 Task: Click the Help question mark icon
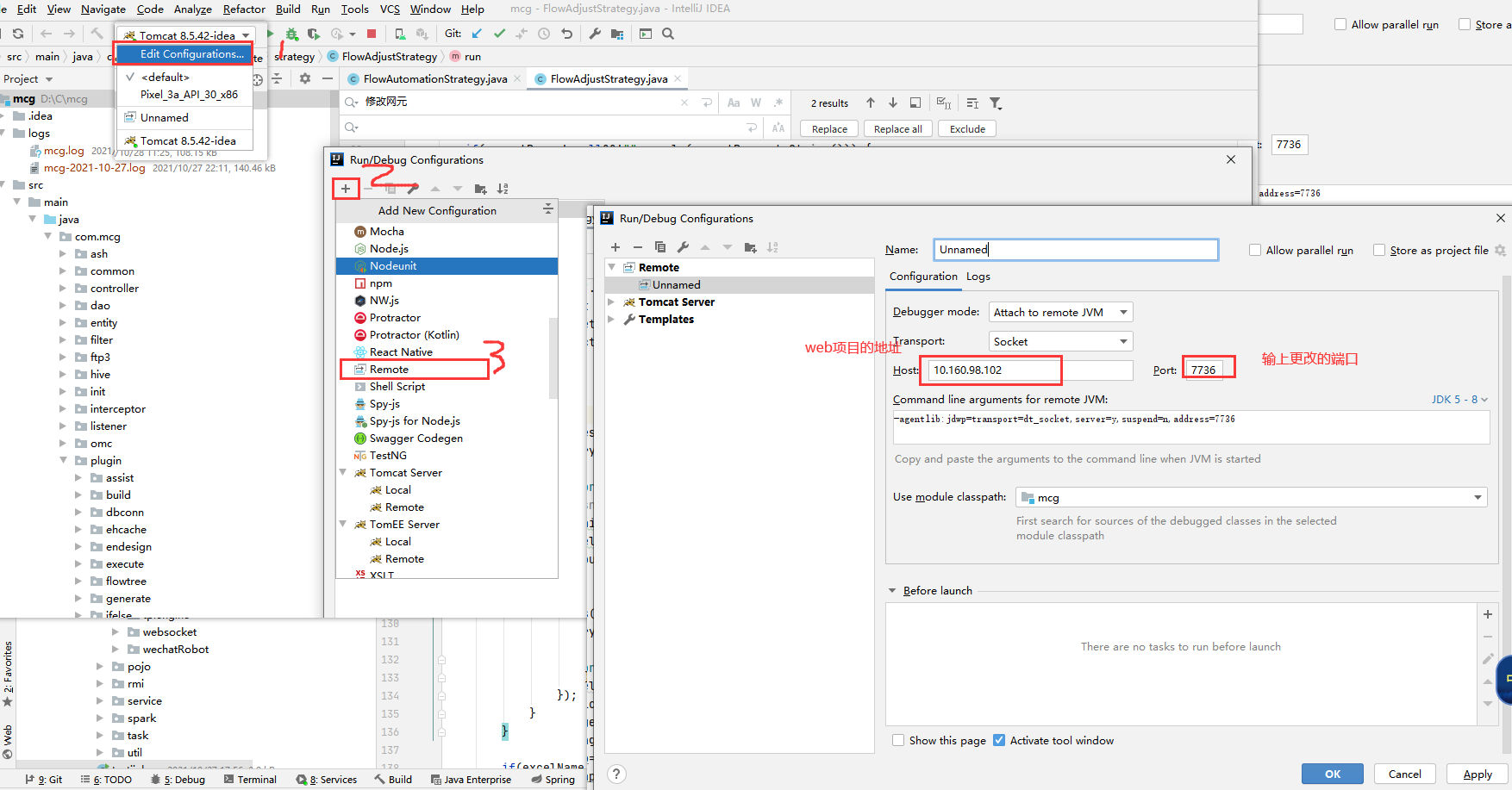pyautogui.click(x=616, y=774)
